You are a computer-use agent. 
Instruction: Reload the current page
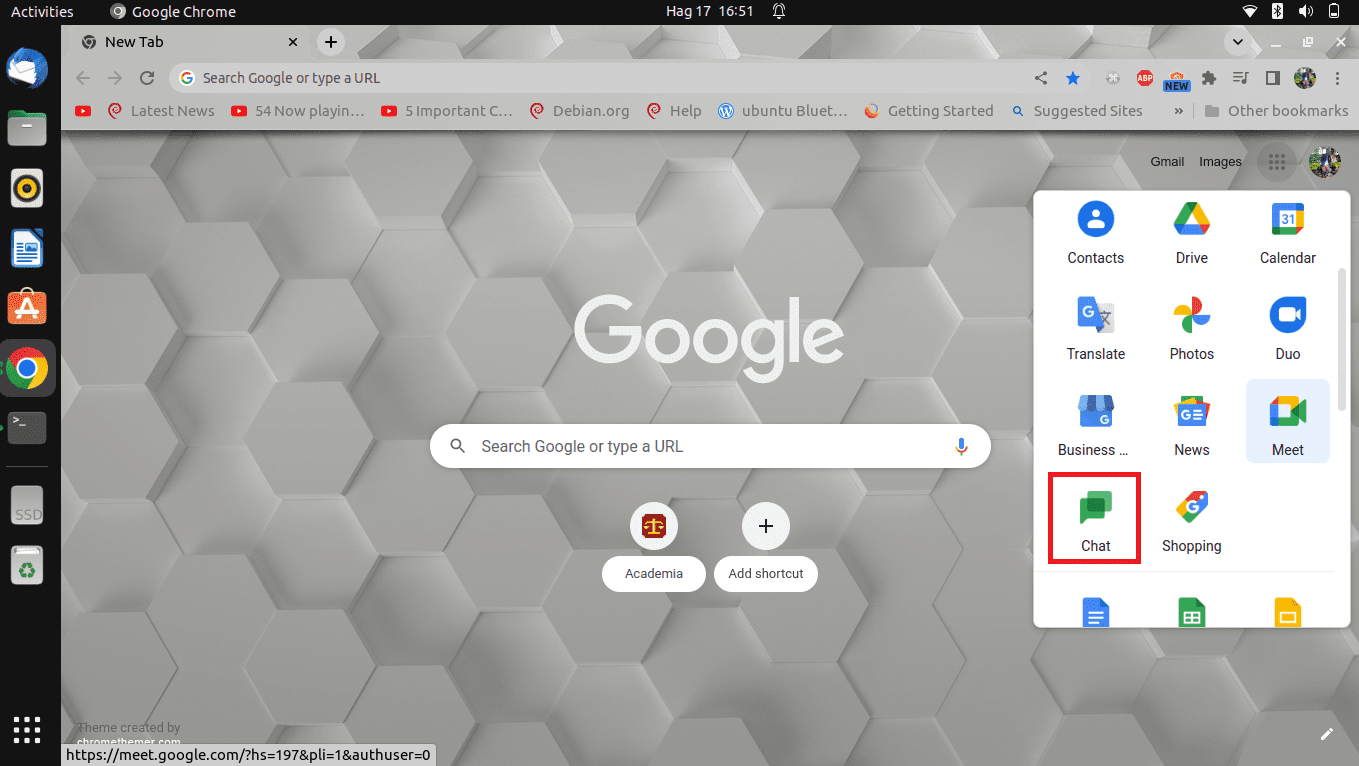(x=147, y=78)
